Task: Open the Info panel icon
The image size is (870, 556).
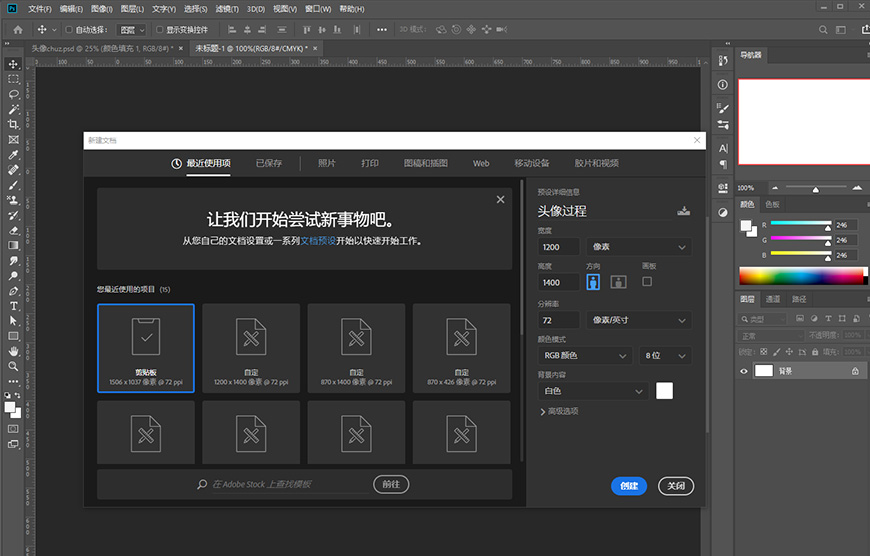Action: (723, 85)
